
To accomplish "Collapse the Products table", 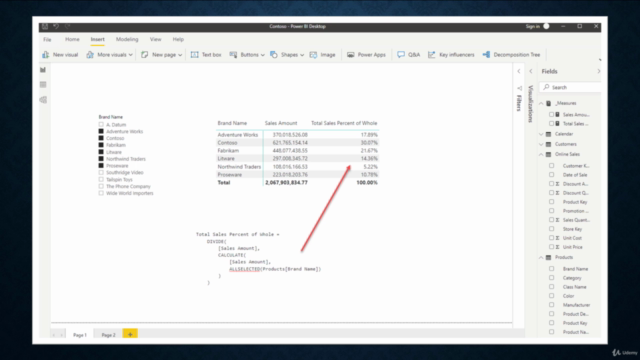I will pyautogui.click(x=541, y=258).
